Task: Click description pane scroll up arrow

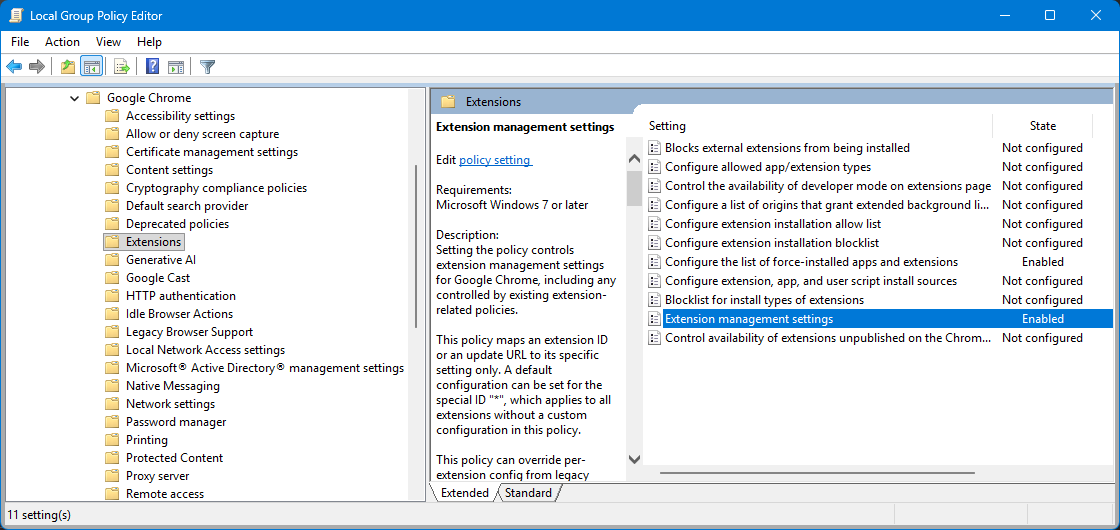Action: click(634, 159)
